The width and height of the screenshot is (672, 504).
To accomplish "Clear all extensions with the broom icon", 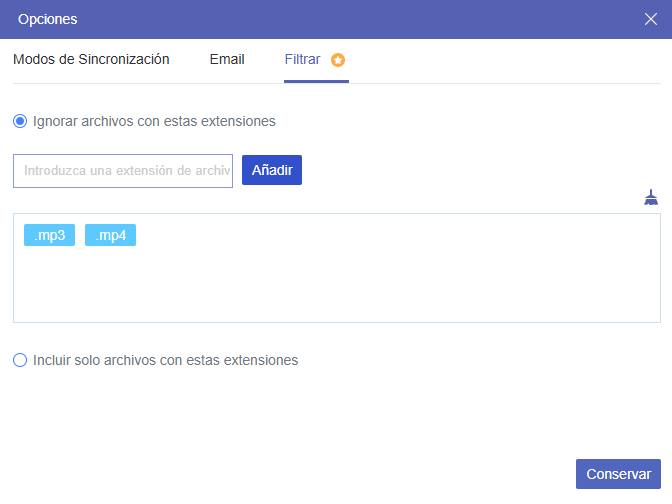I will tap(651, 197).
